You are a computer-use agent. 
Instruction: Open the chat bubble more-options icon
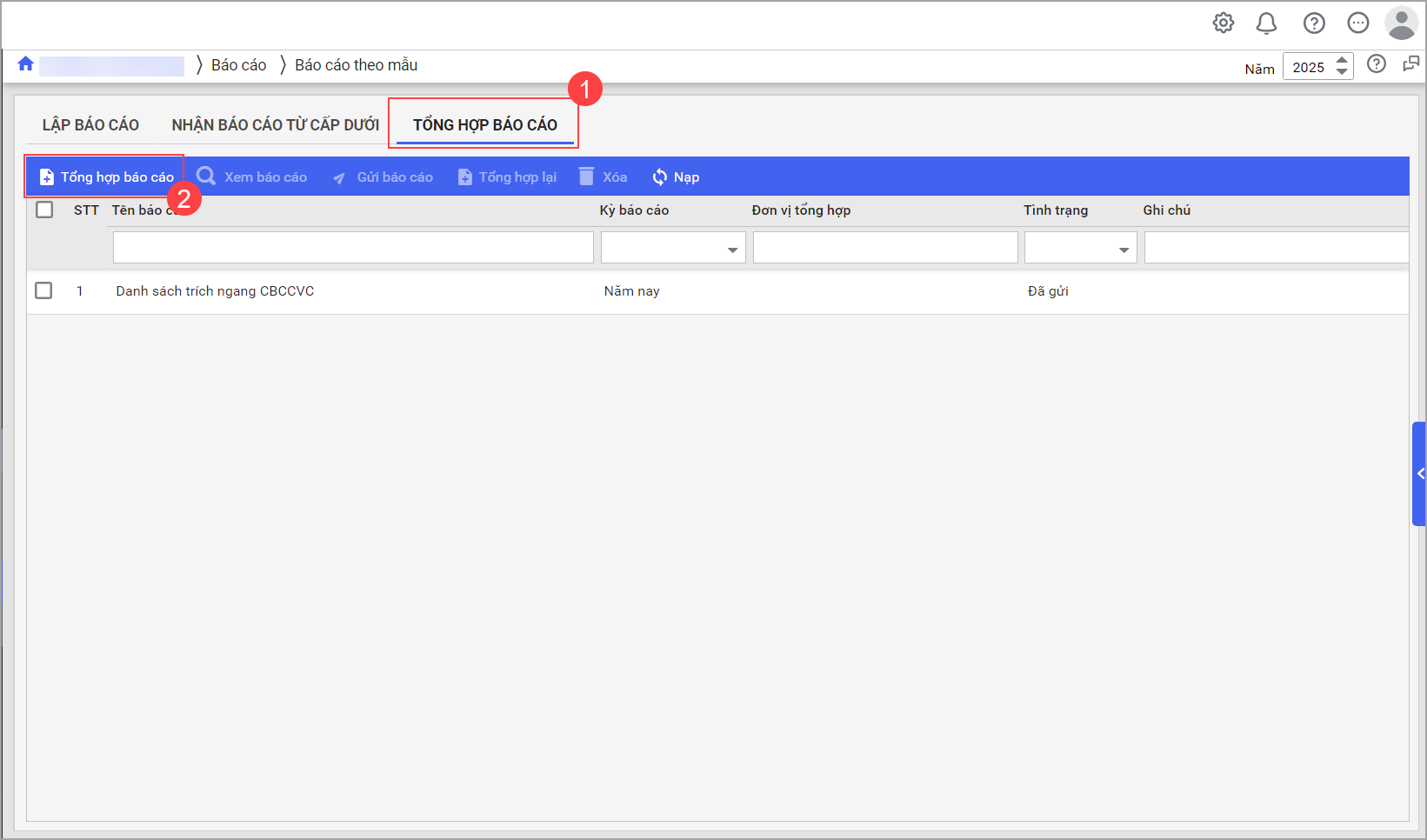(1357, 23)
